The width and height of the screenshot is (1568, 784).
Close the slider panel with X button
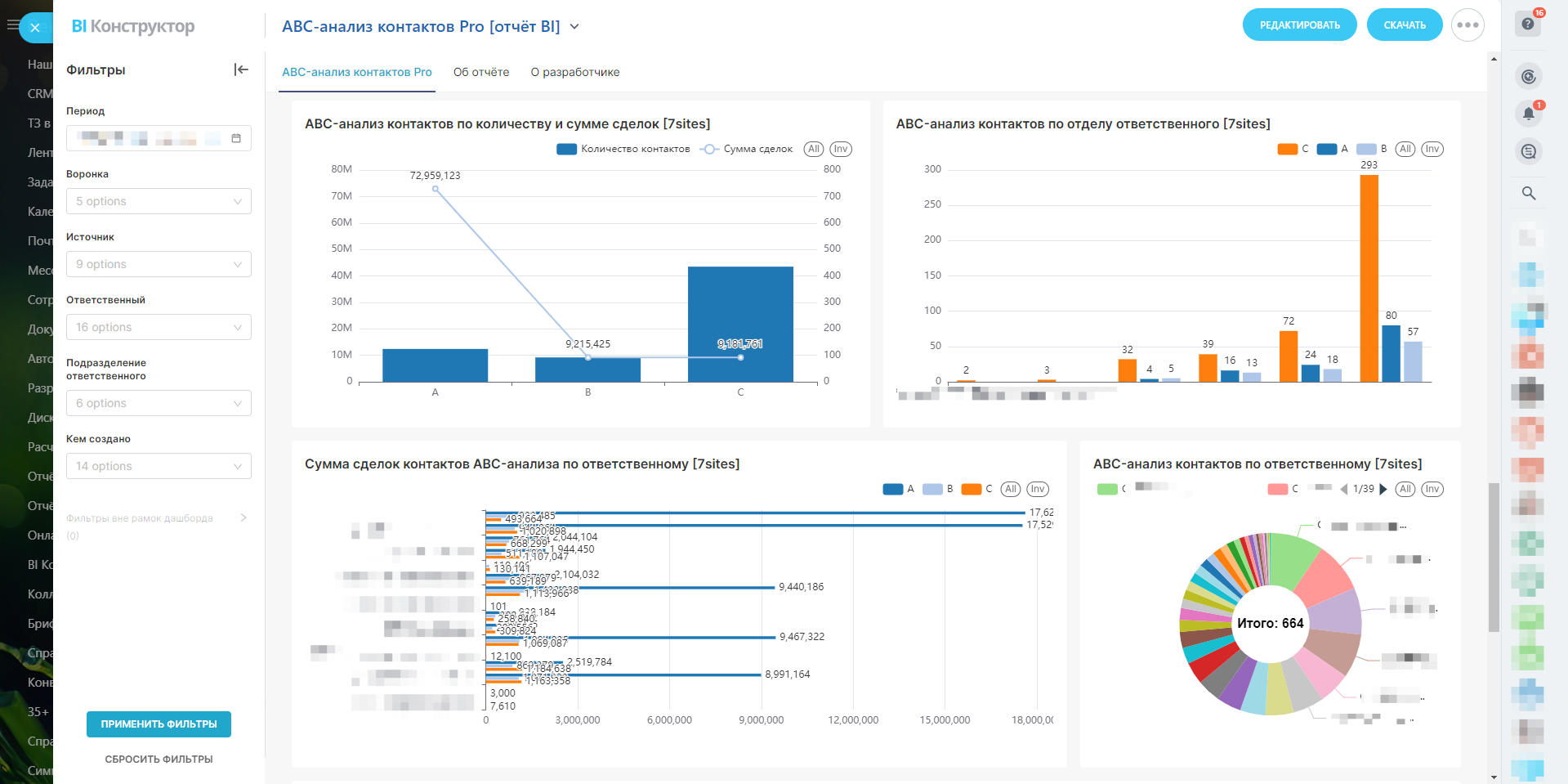(35, 28)
